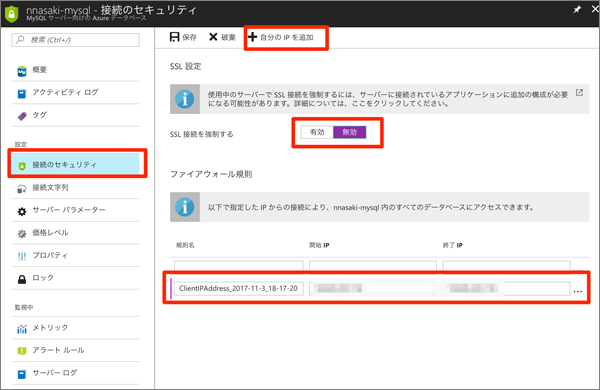Image resolution: width=600 pixels, height=390 pixels.
Task: Click info icon in SSL banner
Action: point(185,99)
